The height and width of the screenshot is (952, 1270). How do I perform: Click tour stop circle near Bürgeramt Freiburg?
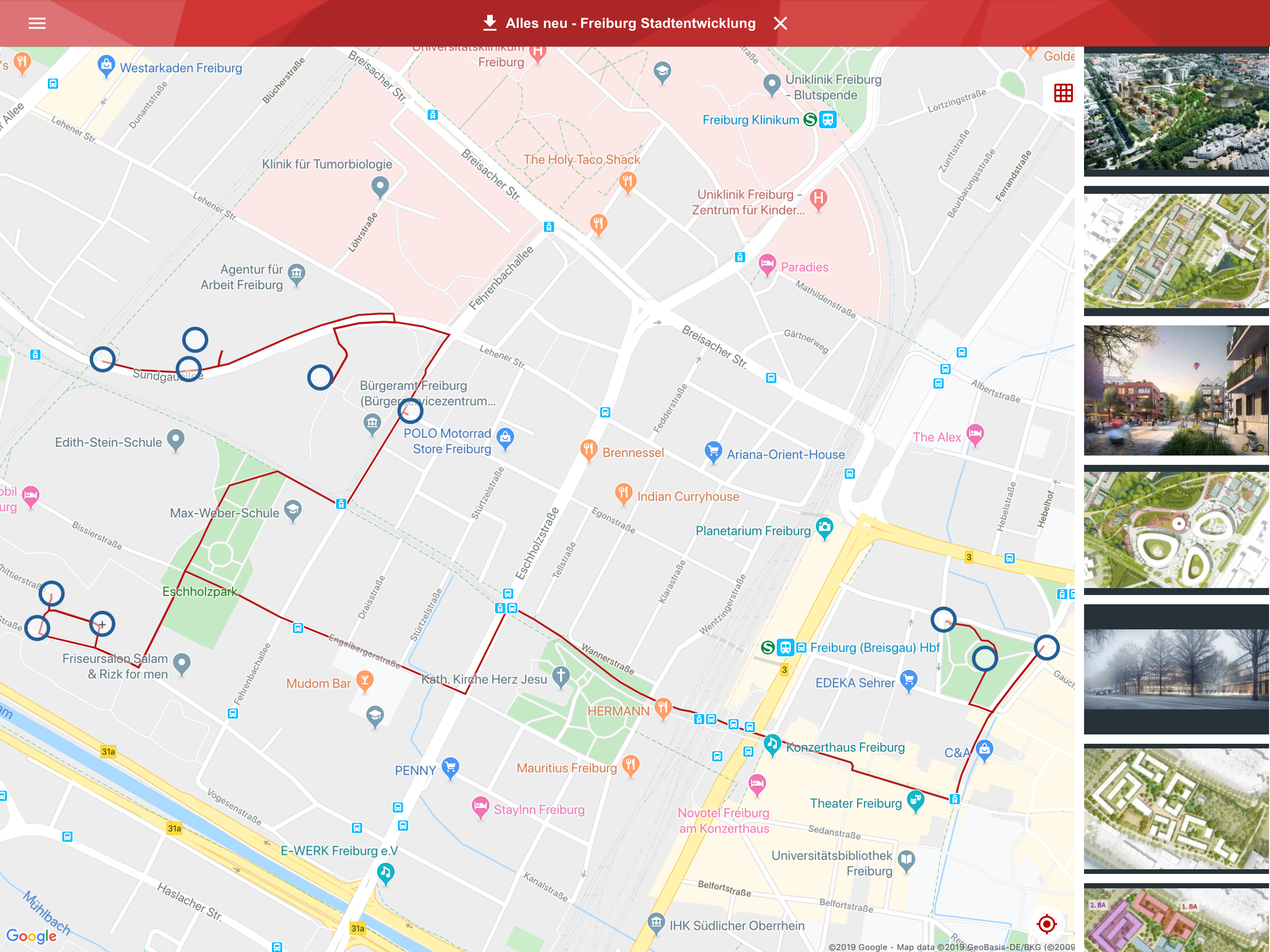click(410, 410)
